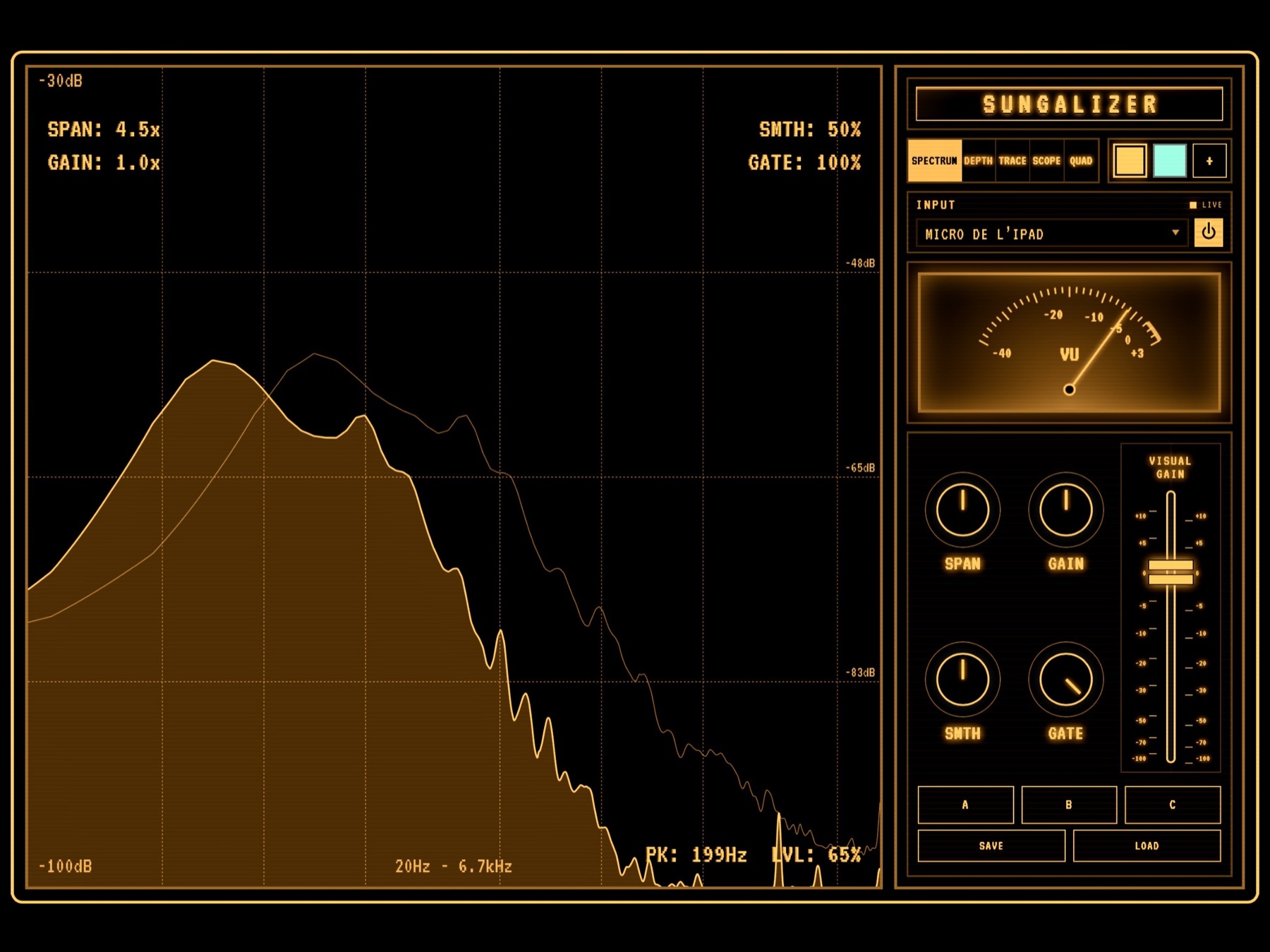Toggle the audio input power button
The width and height of the screenshot is (1270, 952).
(x=1208, y=232)
